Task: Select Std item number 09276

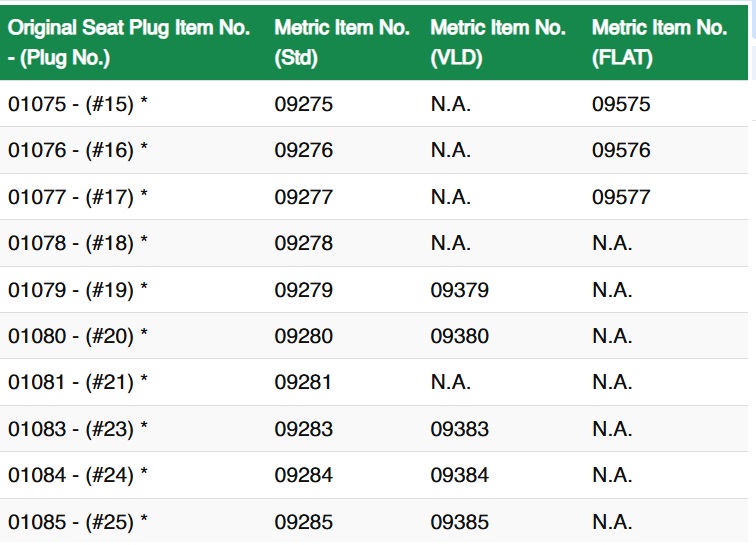Action: point(304,151)
